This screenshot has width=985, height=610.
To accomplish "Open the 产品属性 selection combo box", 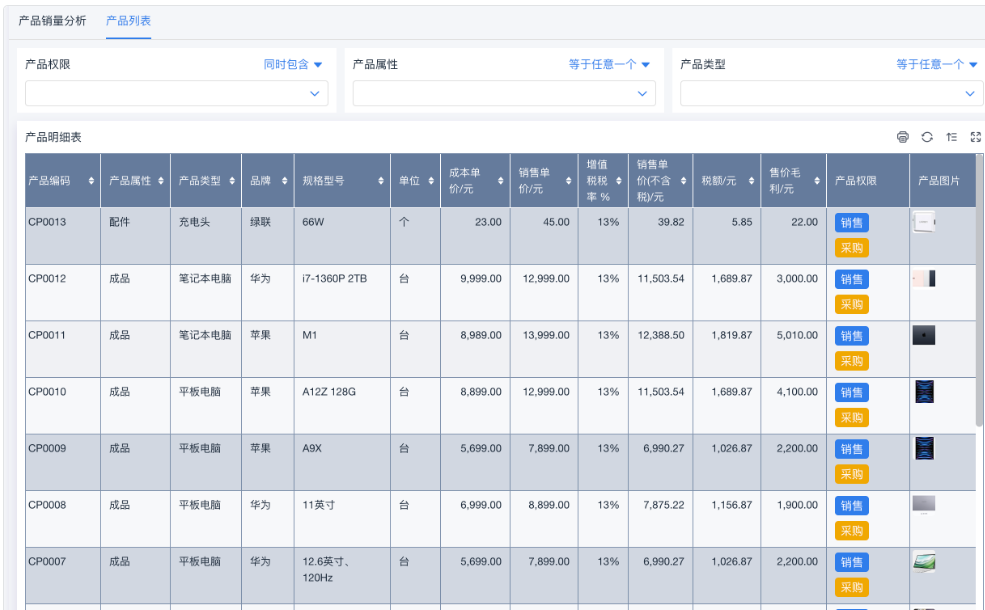I will [x=504, y=93].
